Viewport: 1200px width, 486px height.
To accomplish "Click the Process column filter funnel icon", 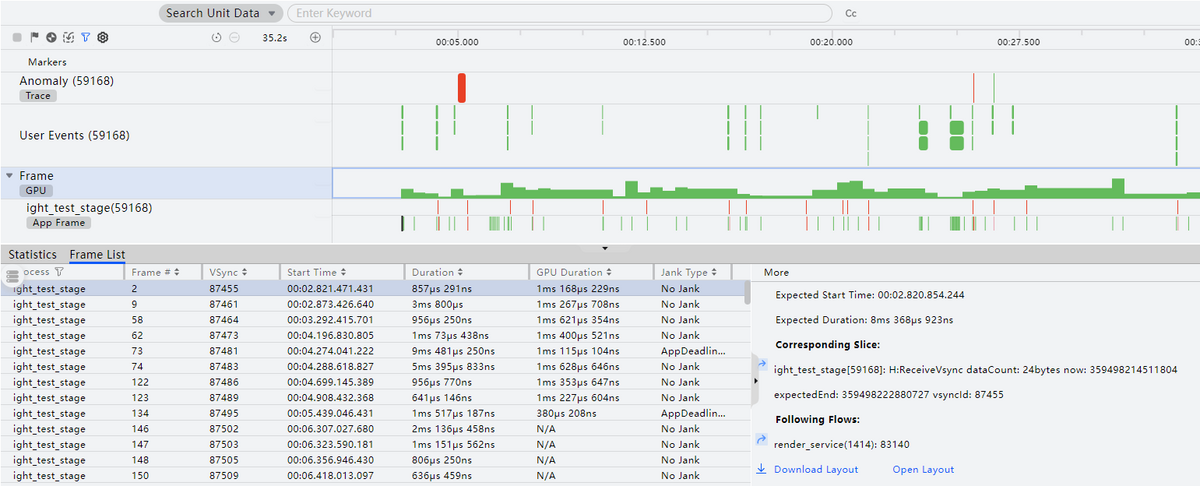I will tap(59, 272).
